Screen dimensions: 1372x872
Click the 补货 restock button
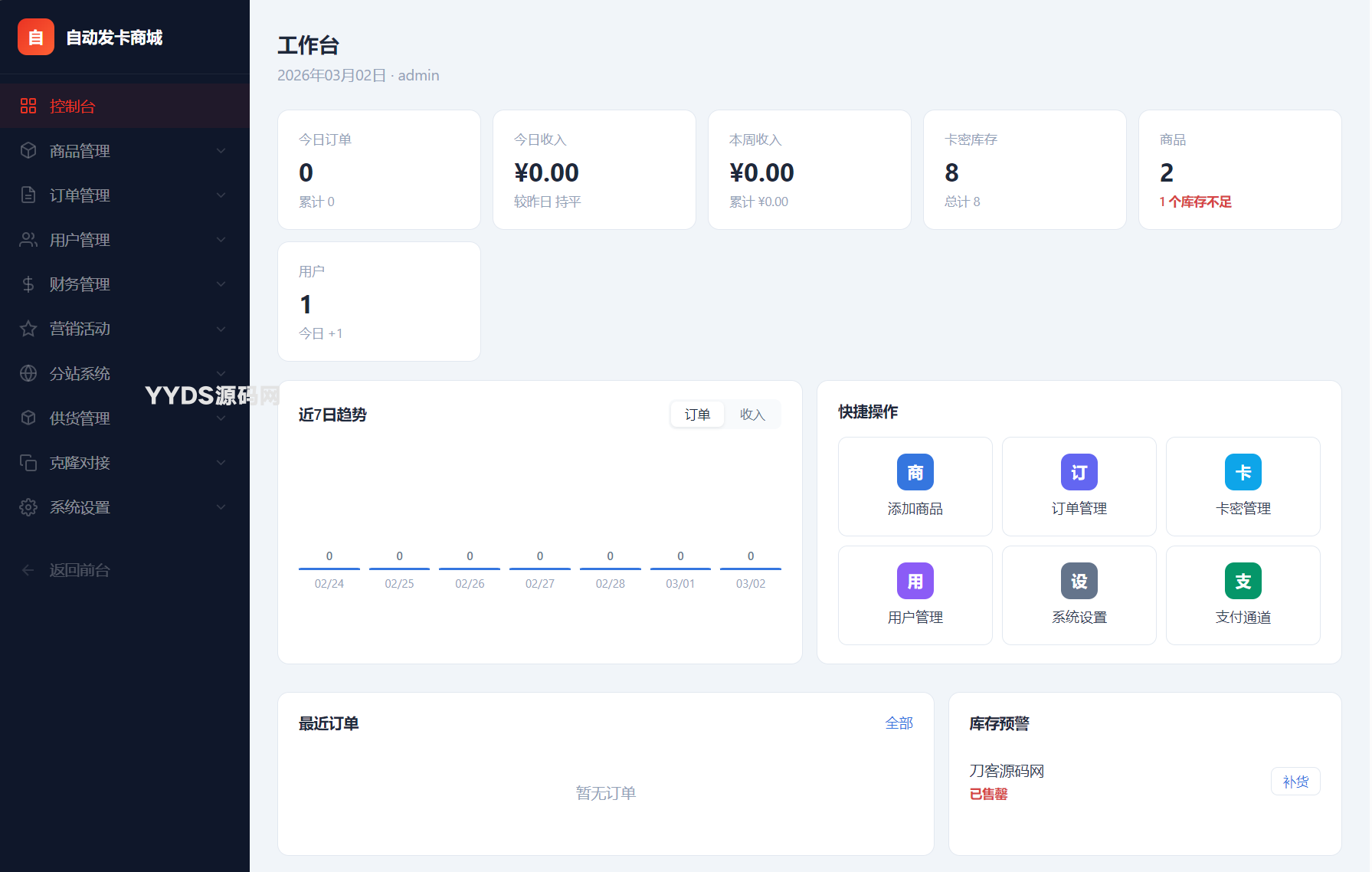pyautogui.click(x=1295, y=782)
